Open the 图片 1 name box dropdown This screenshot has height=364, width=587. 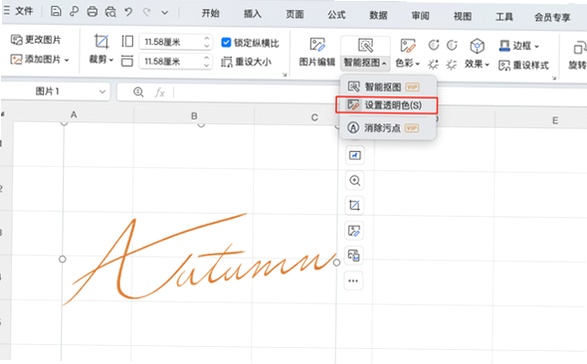click(102, 91)
